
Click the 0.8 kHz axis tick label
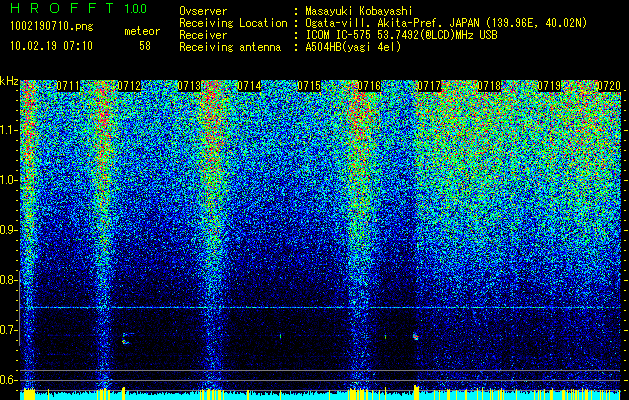click(9, 280)
